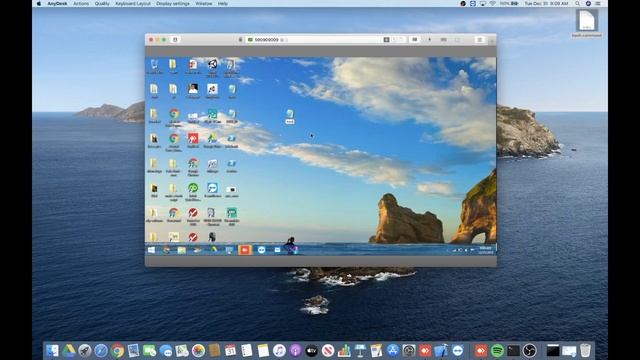The height and width of the screenshot is (360, 640).
Task: Click the mail icon in the remote taskbar
Action: coord(278,250)
